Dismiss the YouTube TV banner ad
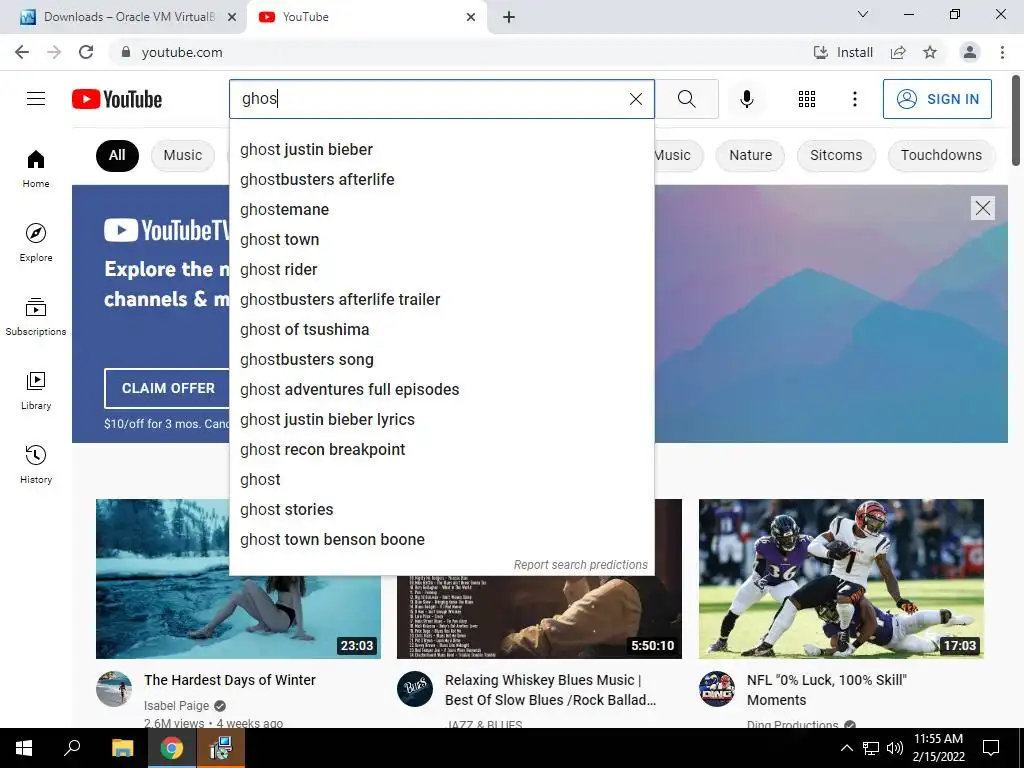Screen dimensions: 1024x768 point(983,208)
